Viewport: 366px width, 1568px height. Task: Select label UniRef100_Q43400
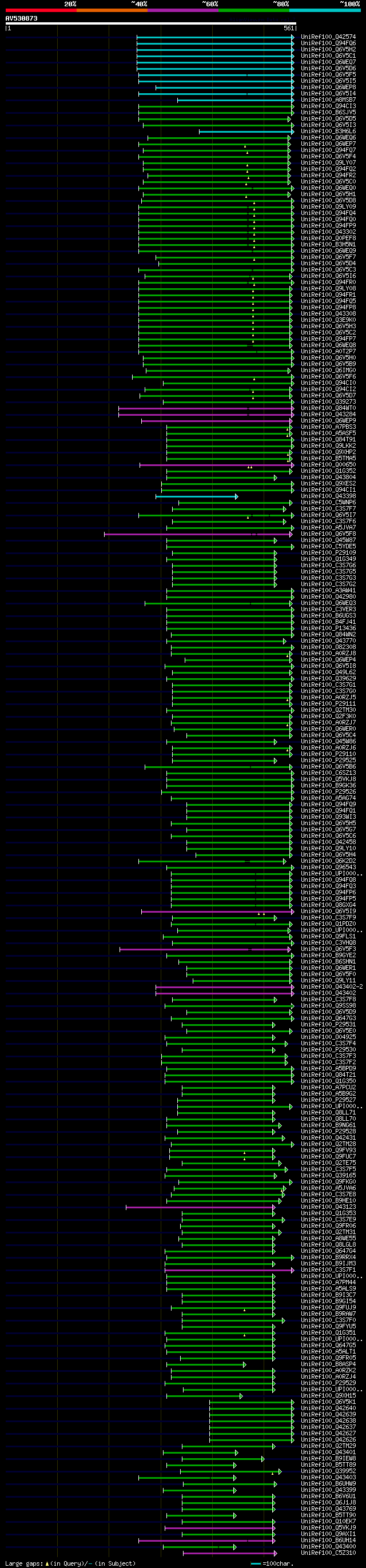[x=328, y=1547]
